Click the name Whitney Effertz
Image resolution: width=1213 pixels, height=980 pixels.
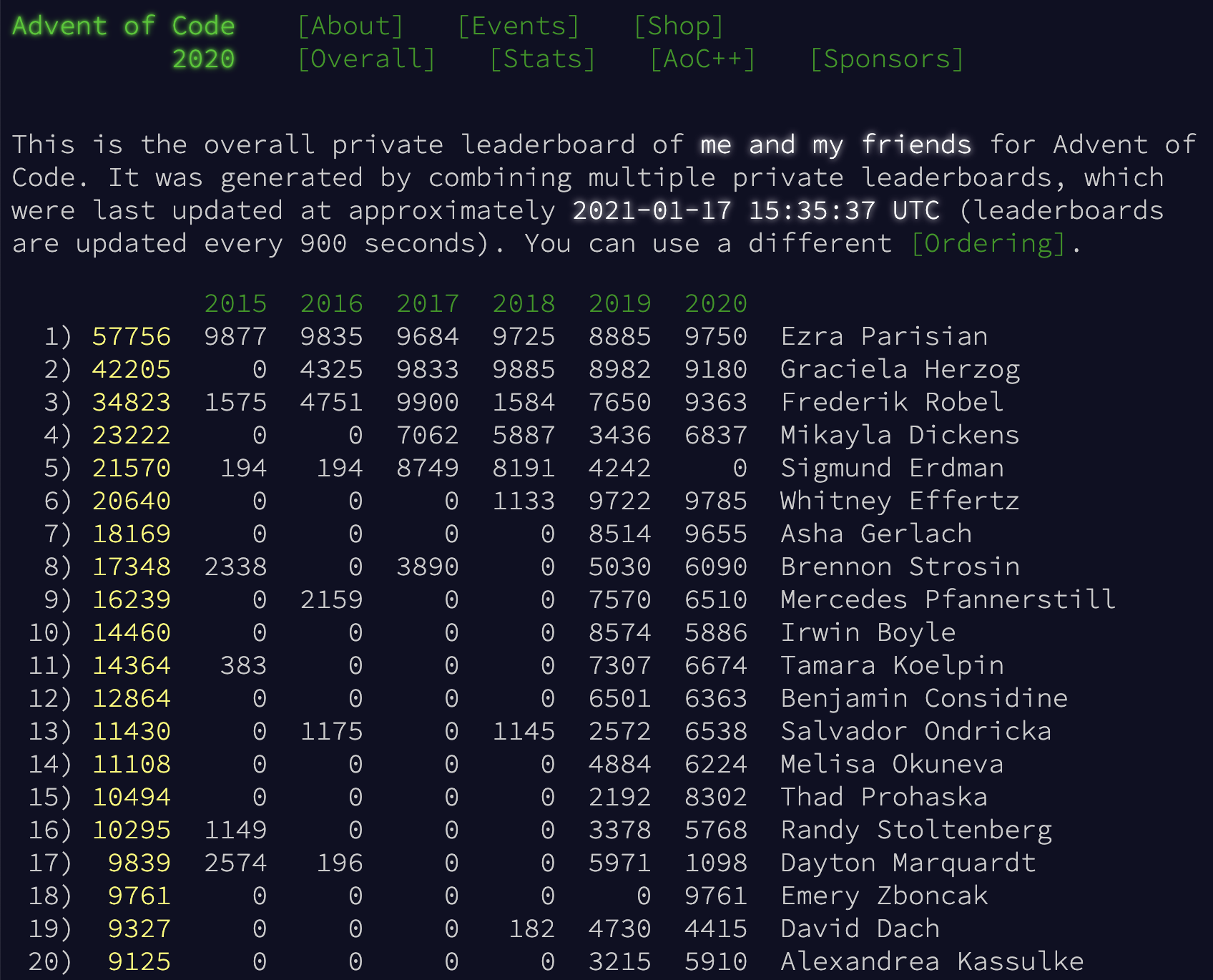[900, 501]
